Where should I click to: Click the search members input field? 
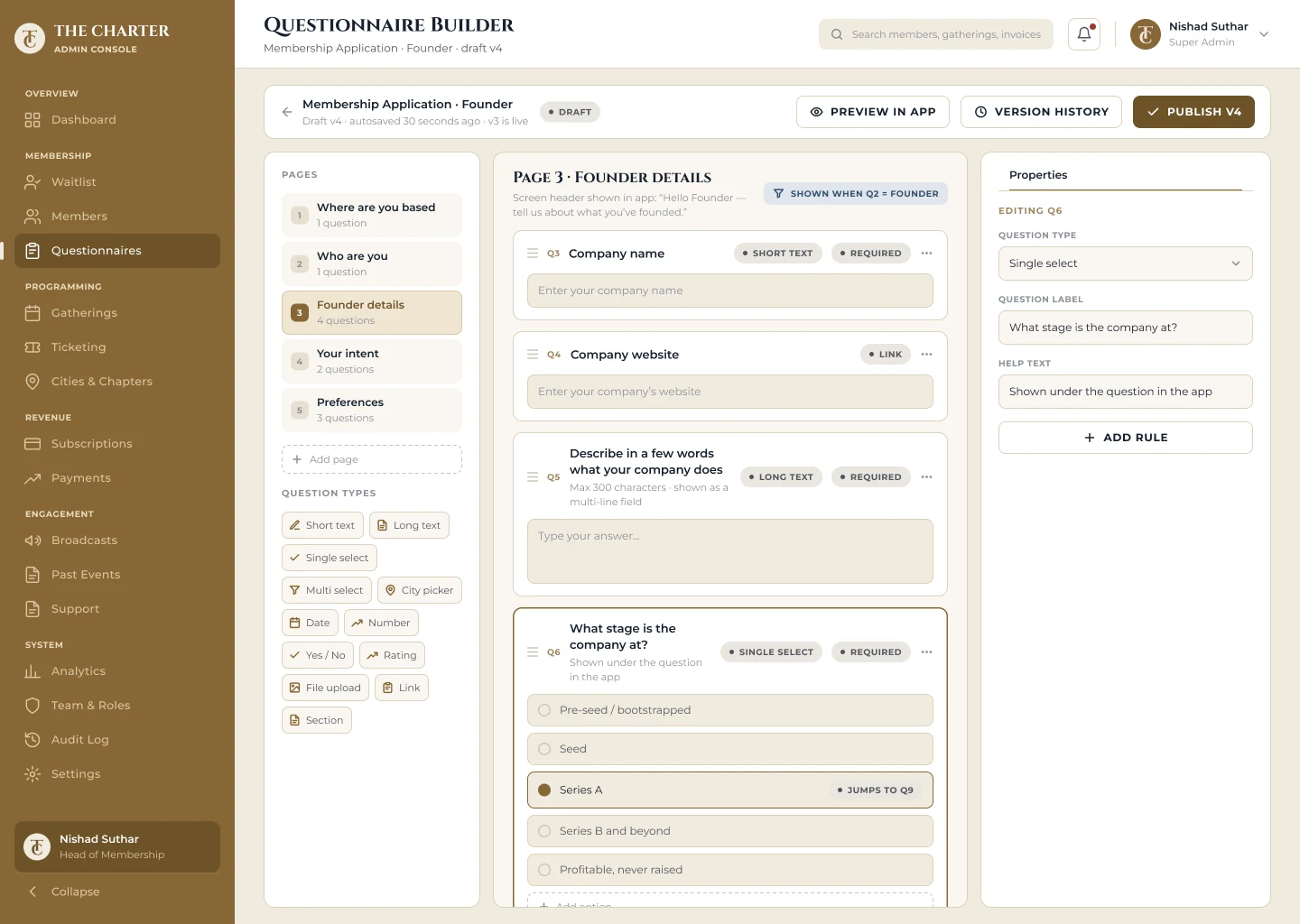[936, 34]
